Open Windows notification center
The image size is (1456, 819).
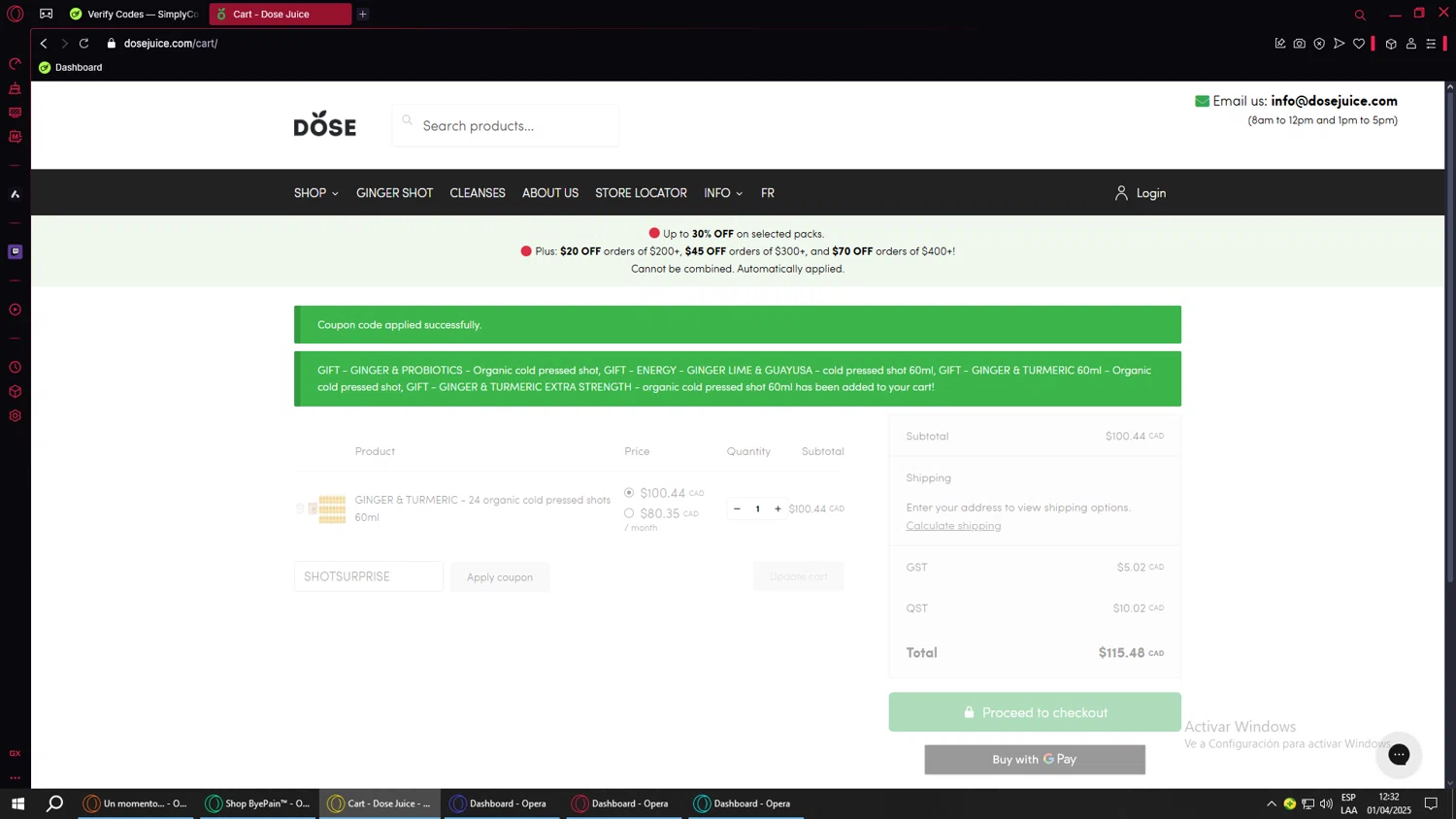coord(1431,803)
